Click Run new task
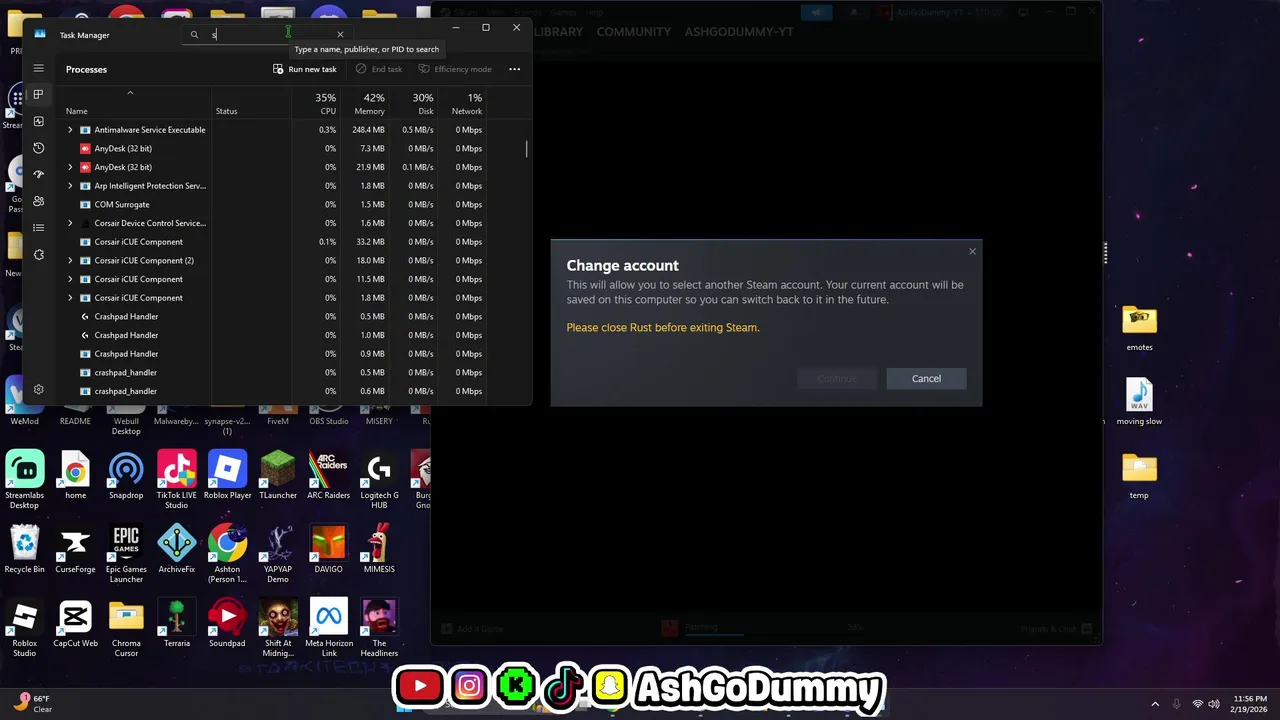The image size is (1280, 720). coord(305,69)
